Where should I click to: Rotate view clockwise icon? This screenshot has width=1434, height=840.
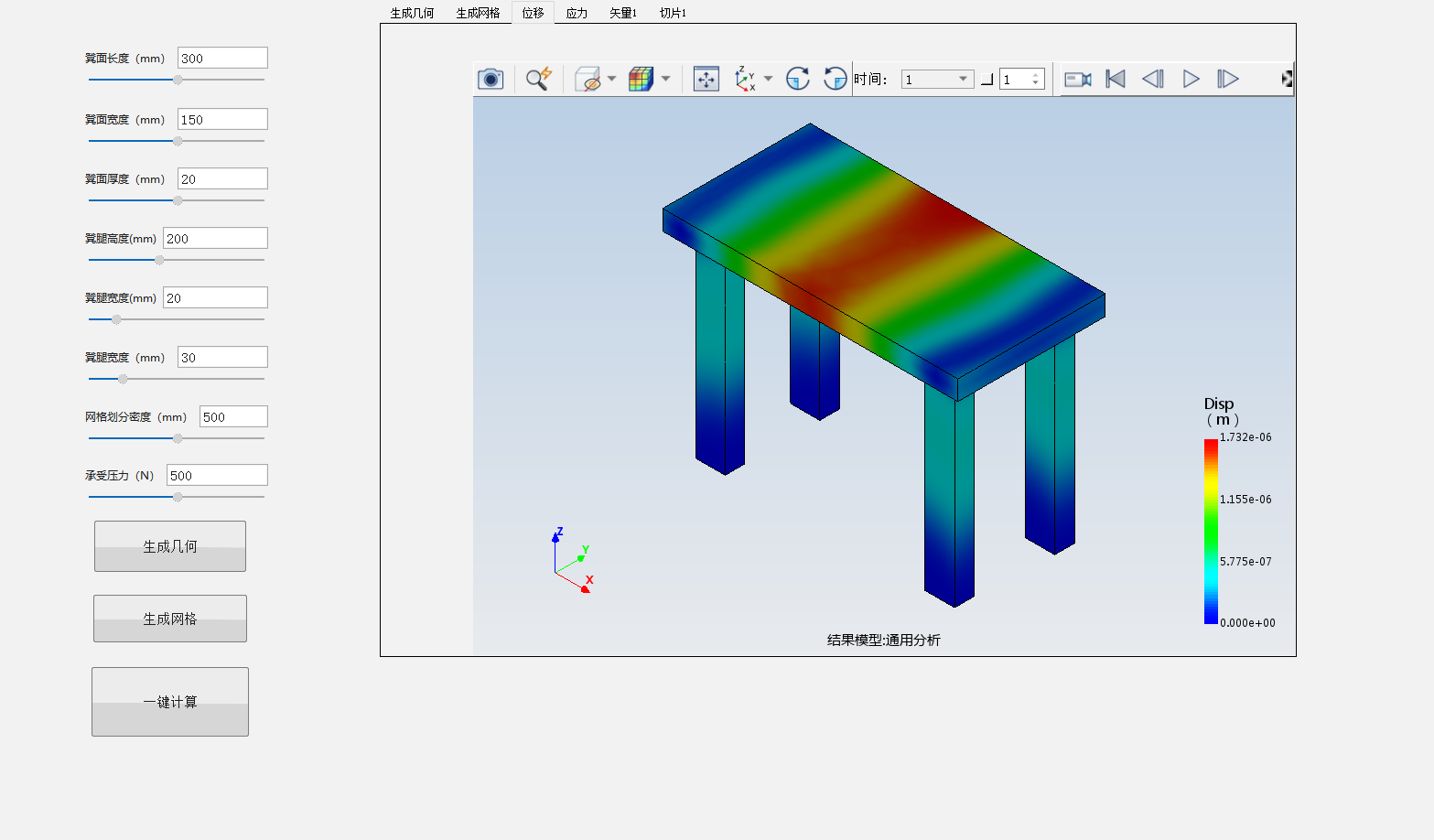pyautogui.click(x=798, y=79)
